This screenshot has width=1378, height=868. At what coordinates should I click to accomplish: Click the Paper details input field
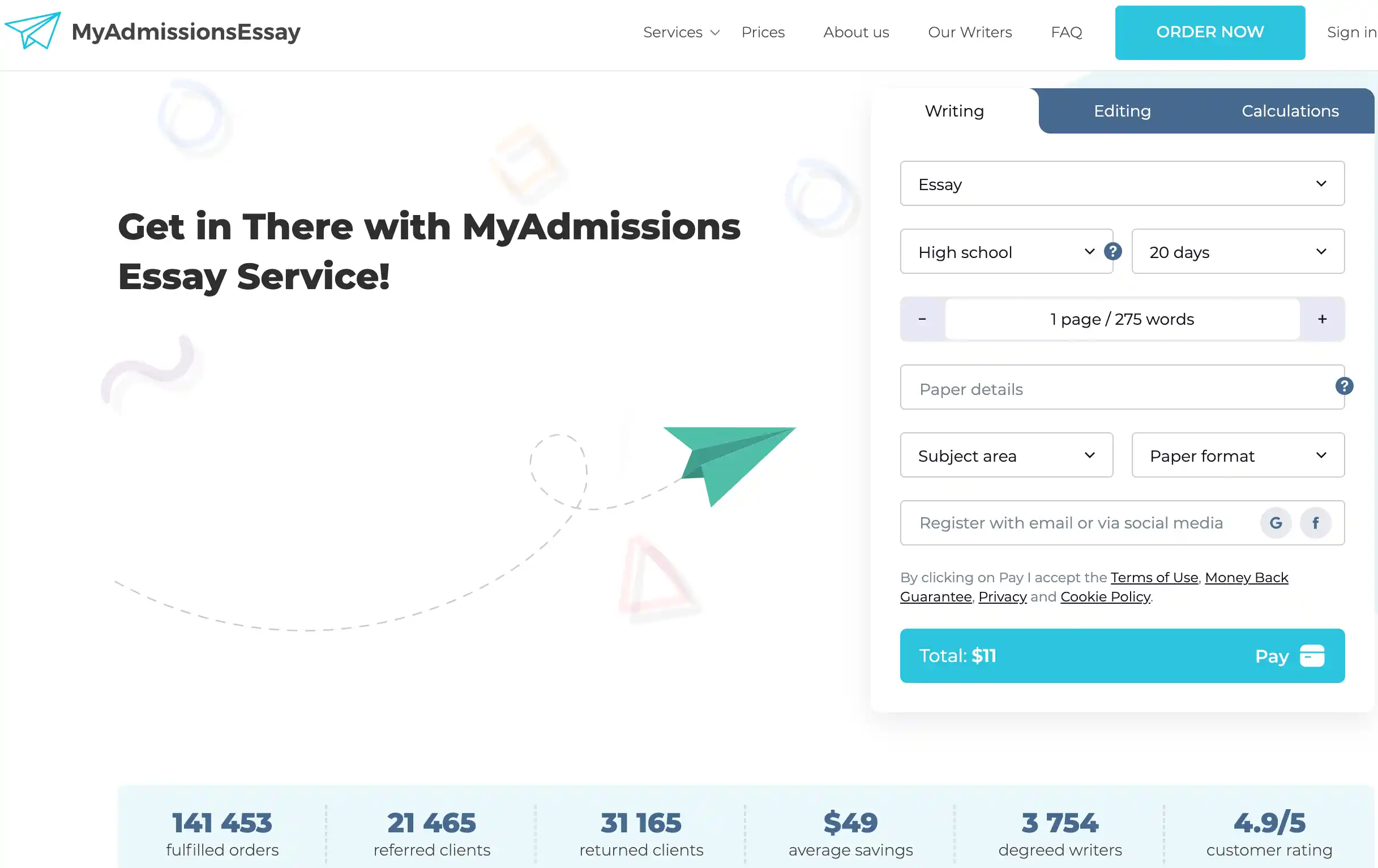click(1122, 387)
